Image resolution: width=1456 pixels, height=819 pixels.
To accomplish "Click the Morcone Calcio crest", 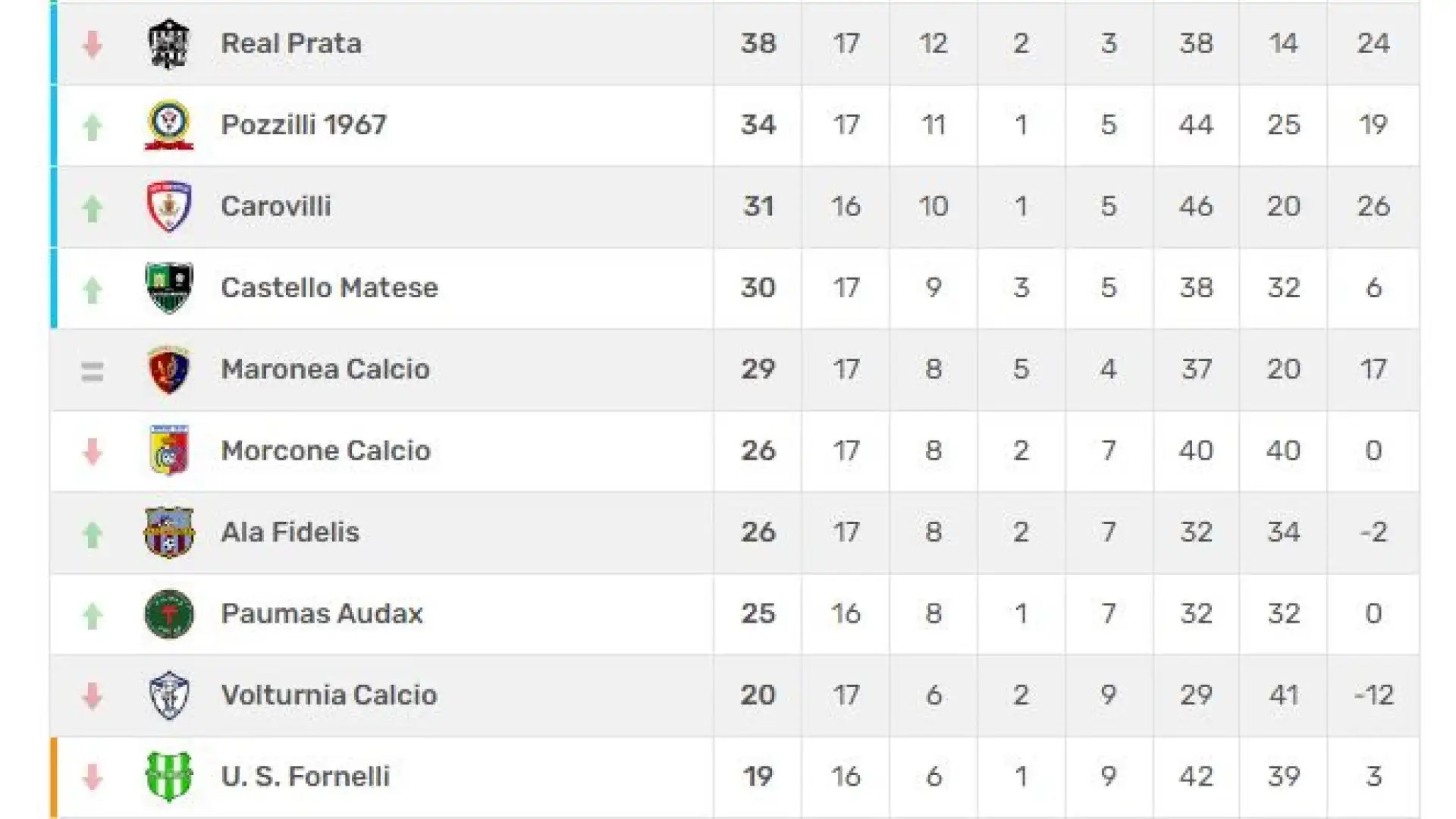I will (168, 450).
